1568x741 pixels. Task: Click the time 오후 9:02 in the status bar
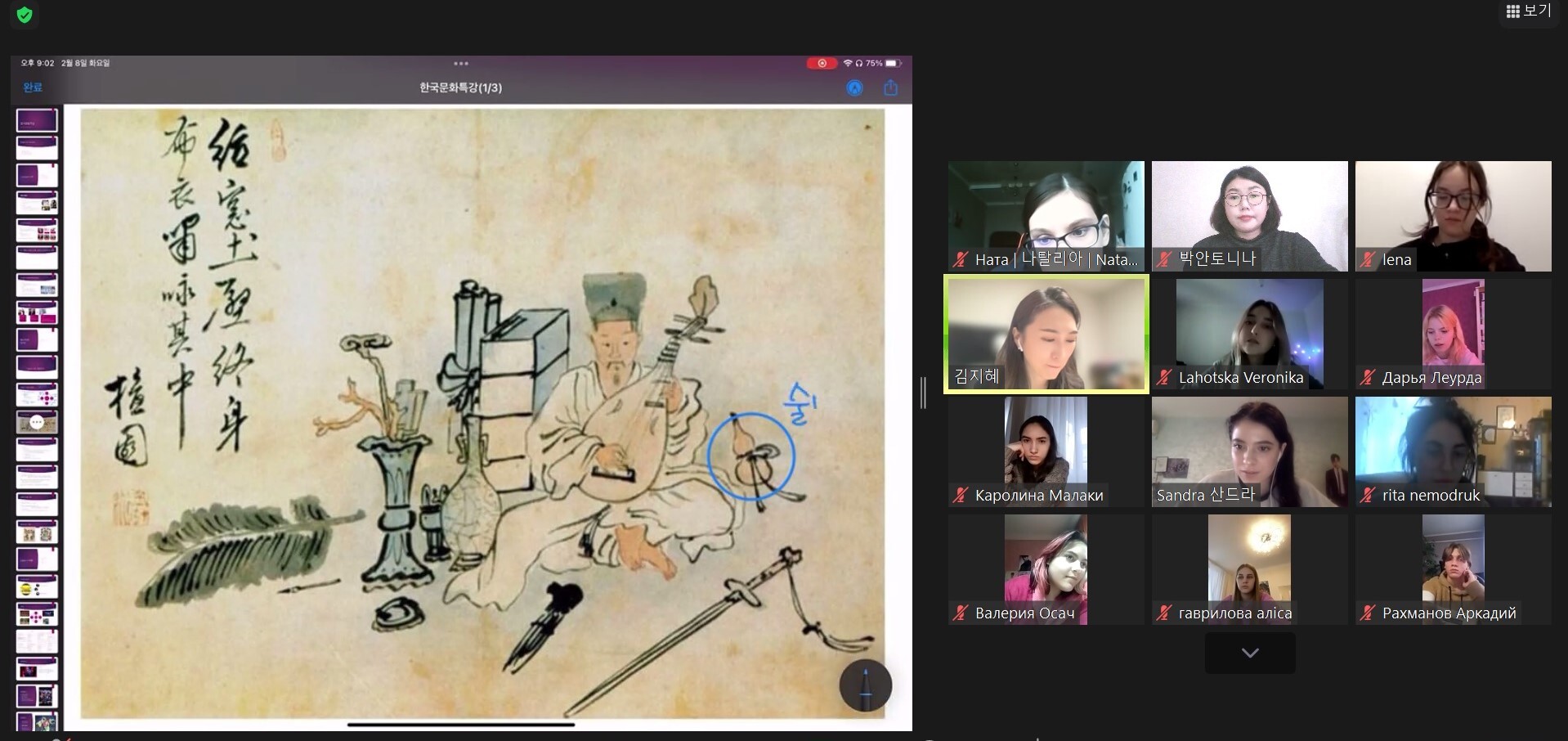pos(38,63)
